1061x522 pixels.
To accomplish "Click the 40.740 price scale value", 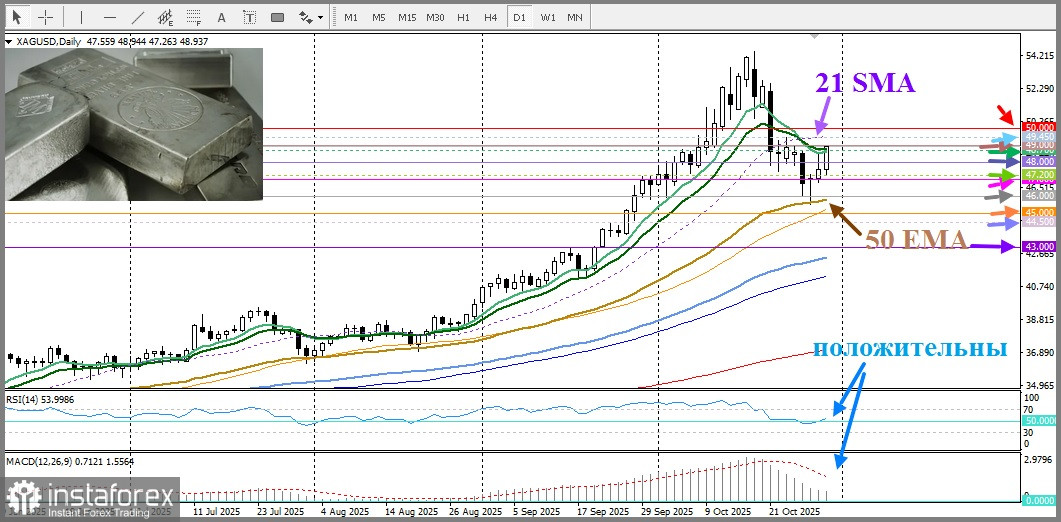I will pos(1040,287).
